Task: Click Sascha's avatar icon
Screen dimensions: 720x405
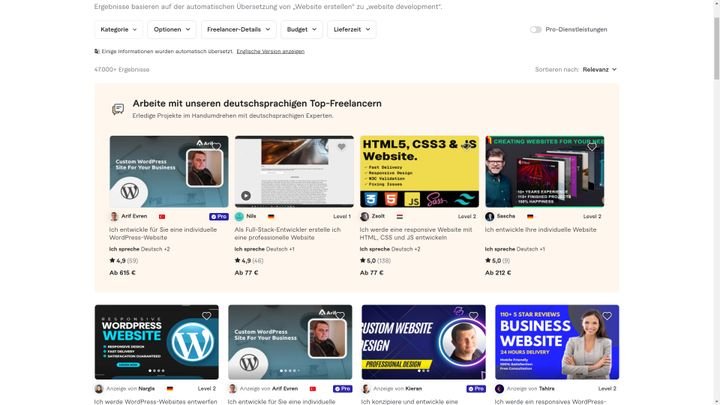Action: (489, 216)
